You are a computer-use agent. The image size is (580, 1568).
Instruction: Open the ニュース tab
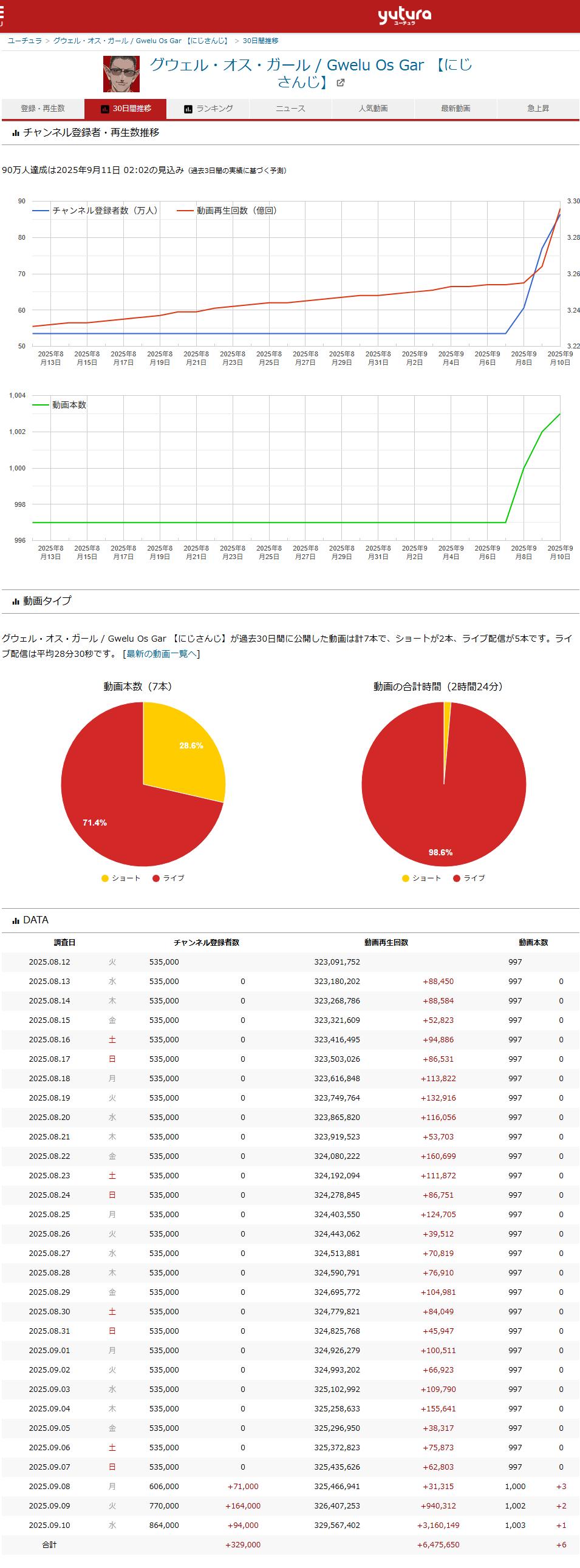290,108
